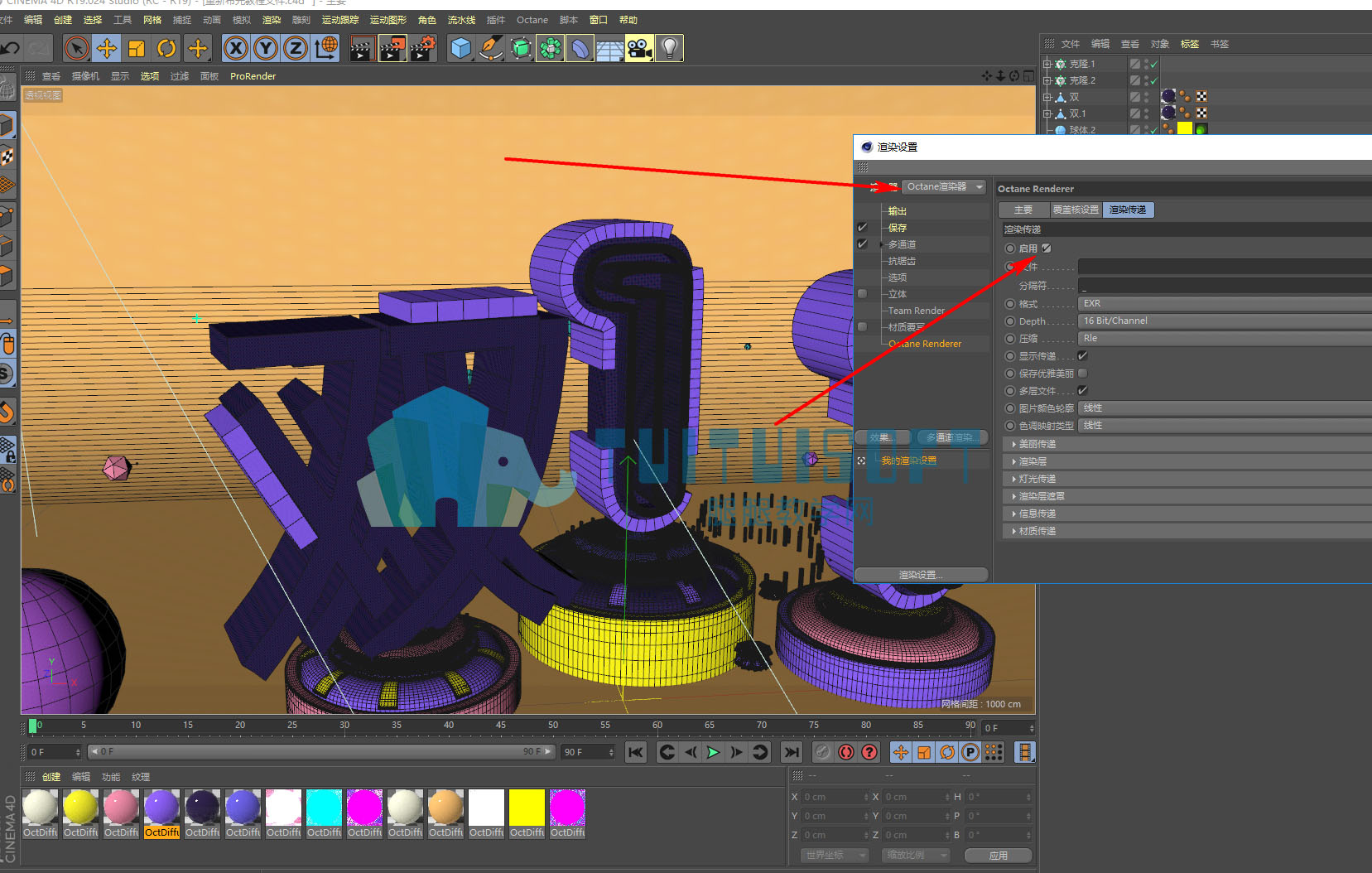
Task: Toggle the 多层文件 checkbox
Action: coord(1082,390)
